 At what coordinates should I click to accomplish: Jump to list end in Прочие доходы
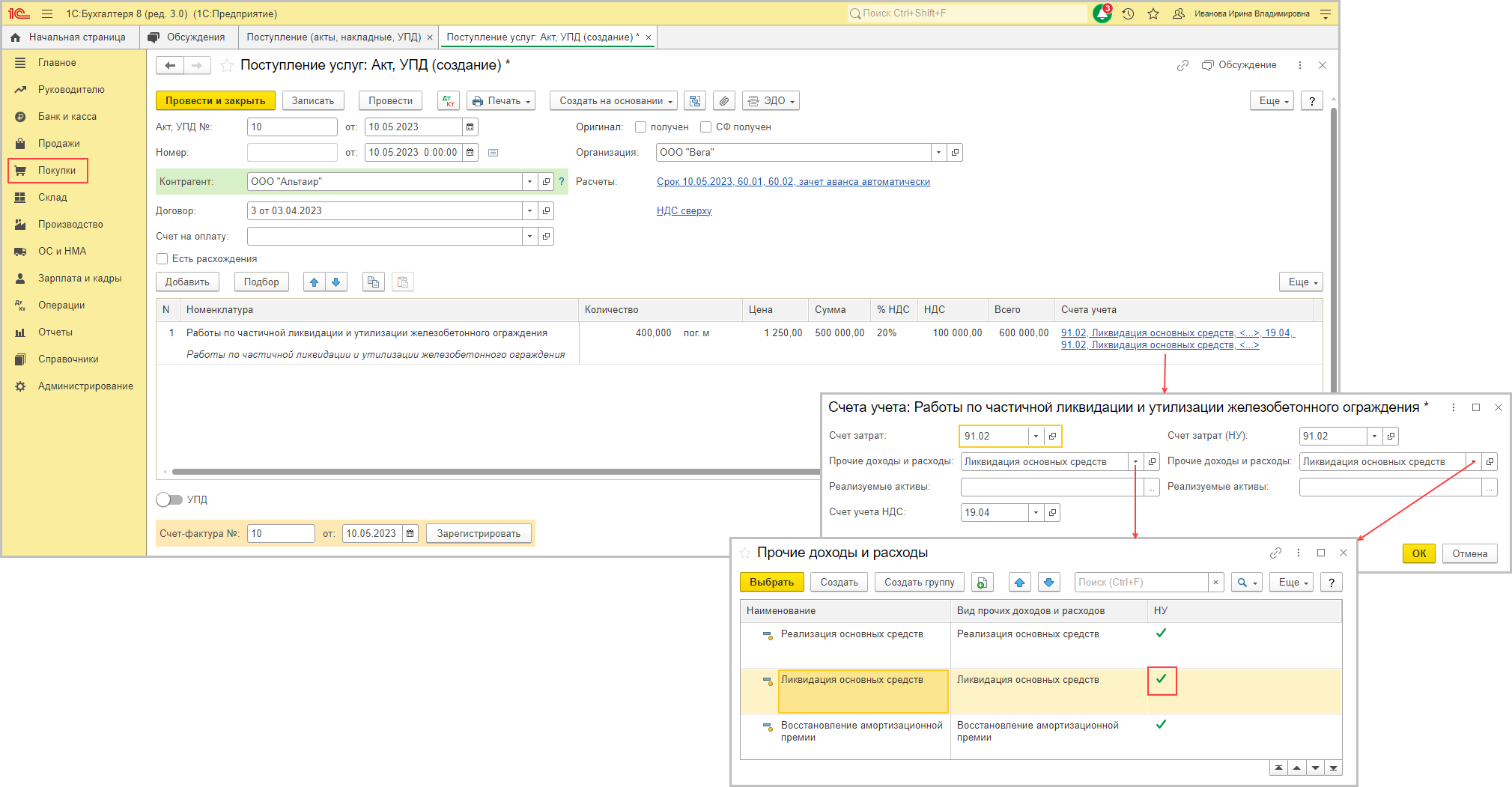click(1333, 768)
